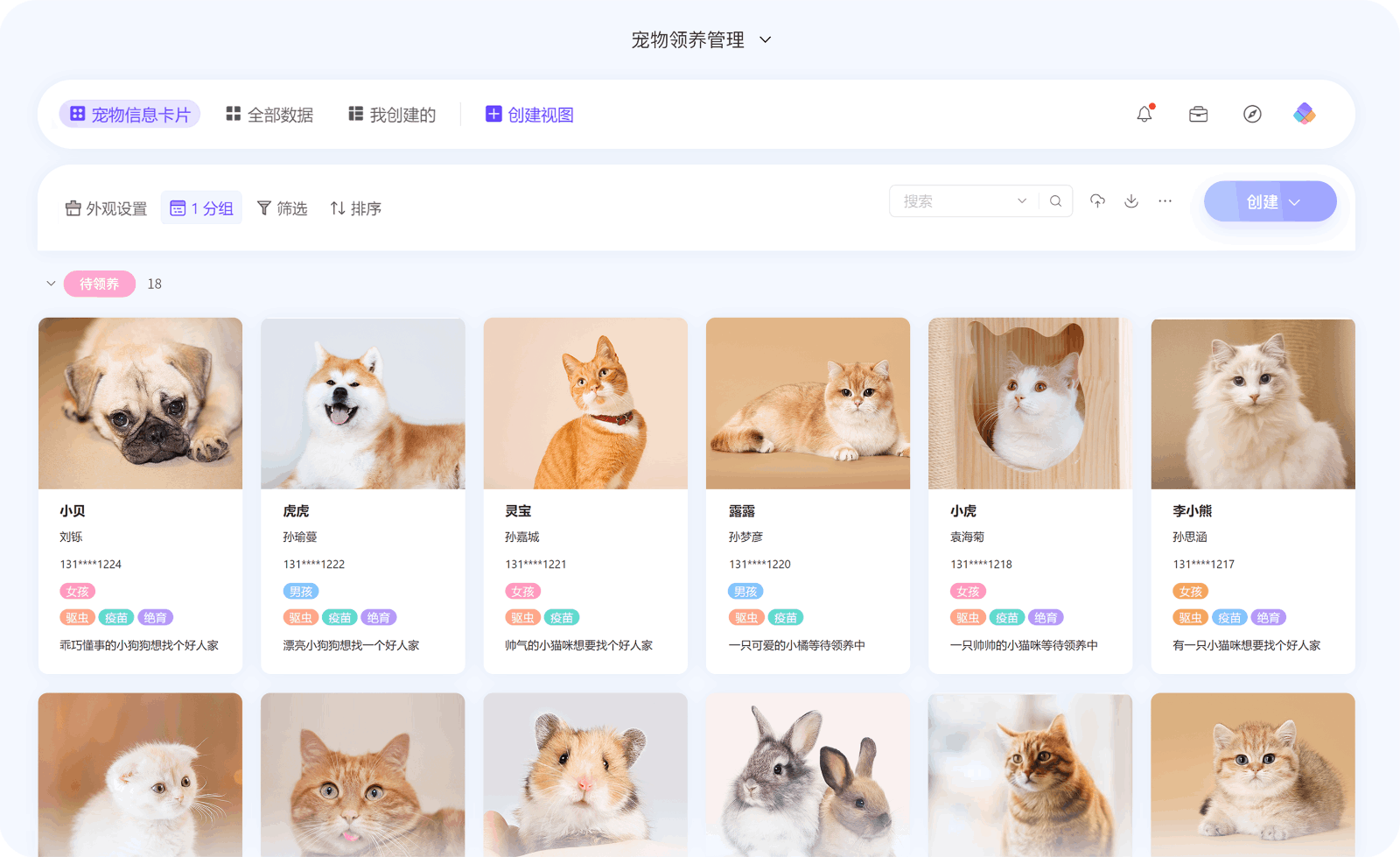The width and height of the screenshot is (1400, 857).
Task: Open the Shiba photo of 虎虎
Action: point(363,404)
